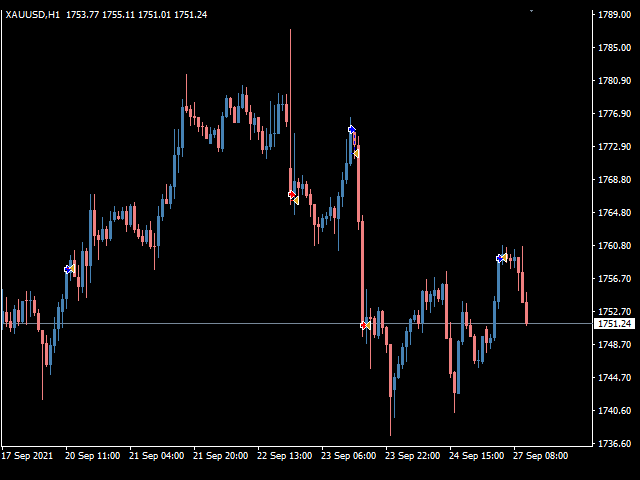This screenshot has height=480, width=640.
Task: Click the orange marker beside the 22 Sep red arrow
Action: coord(296,200)
